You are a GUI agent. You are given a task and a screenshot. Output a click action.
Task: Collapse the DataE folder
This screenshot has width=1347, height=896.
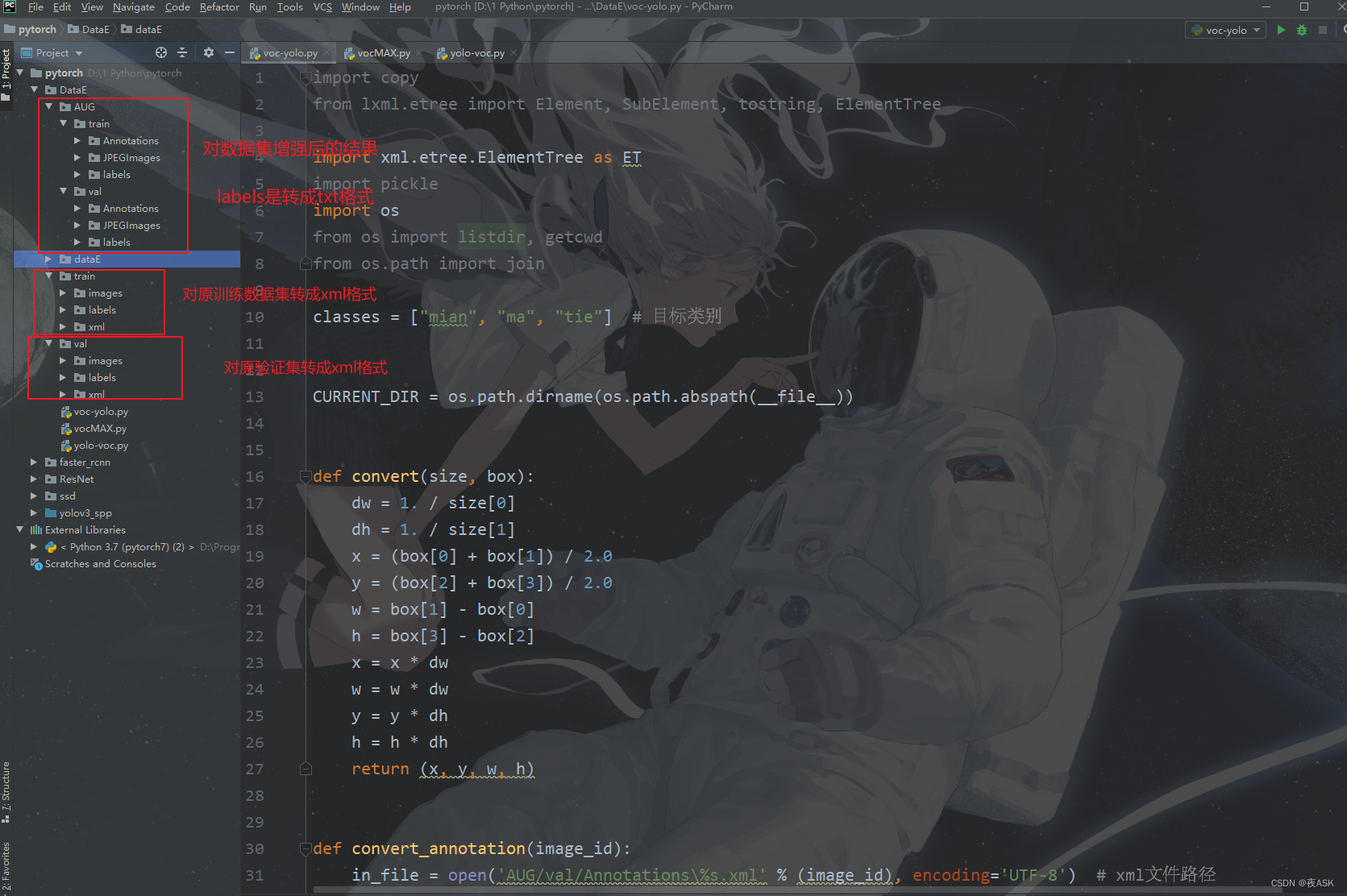pos(35,89)
